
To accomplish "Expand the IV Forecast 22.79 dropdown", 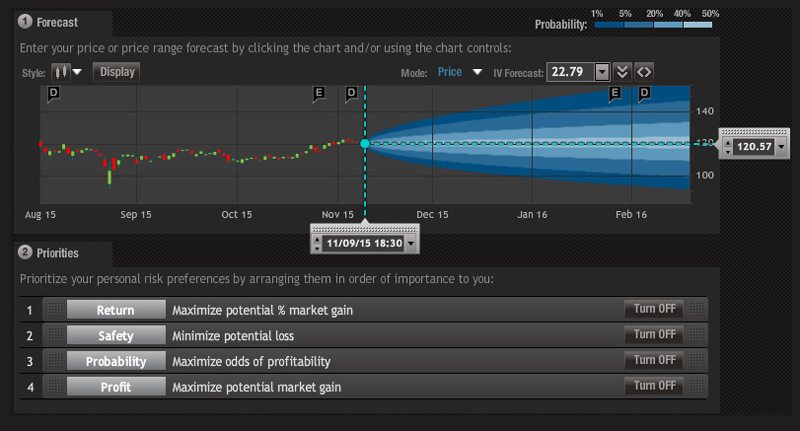I will click(601, 72).
